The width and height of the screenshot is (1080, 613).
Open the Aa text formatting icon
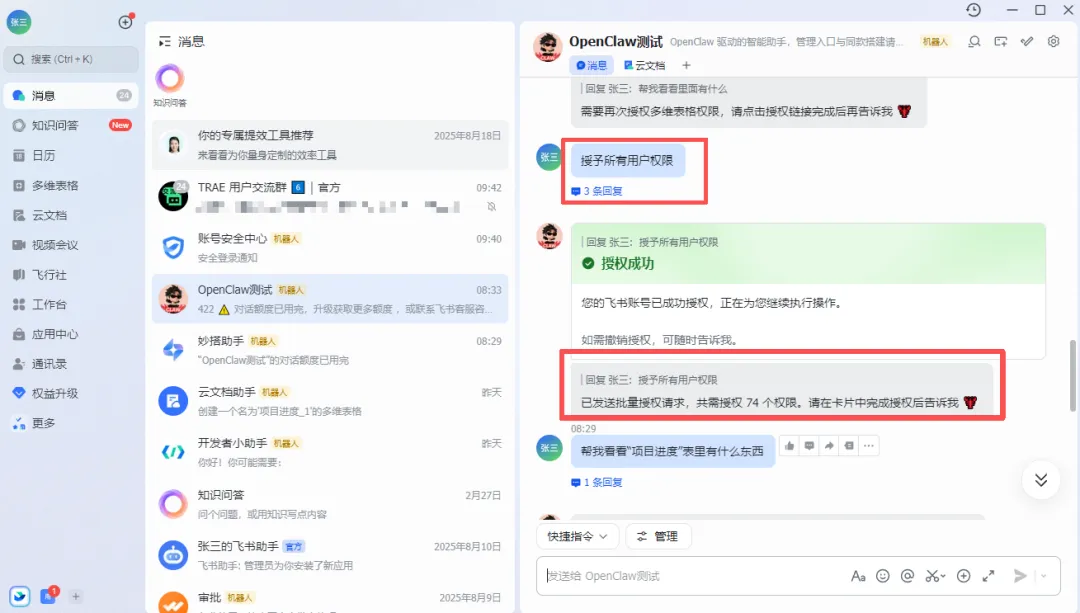(858, 576)
